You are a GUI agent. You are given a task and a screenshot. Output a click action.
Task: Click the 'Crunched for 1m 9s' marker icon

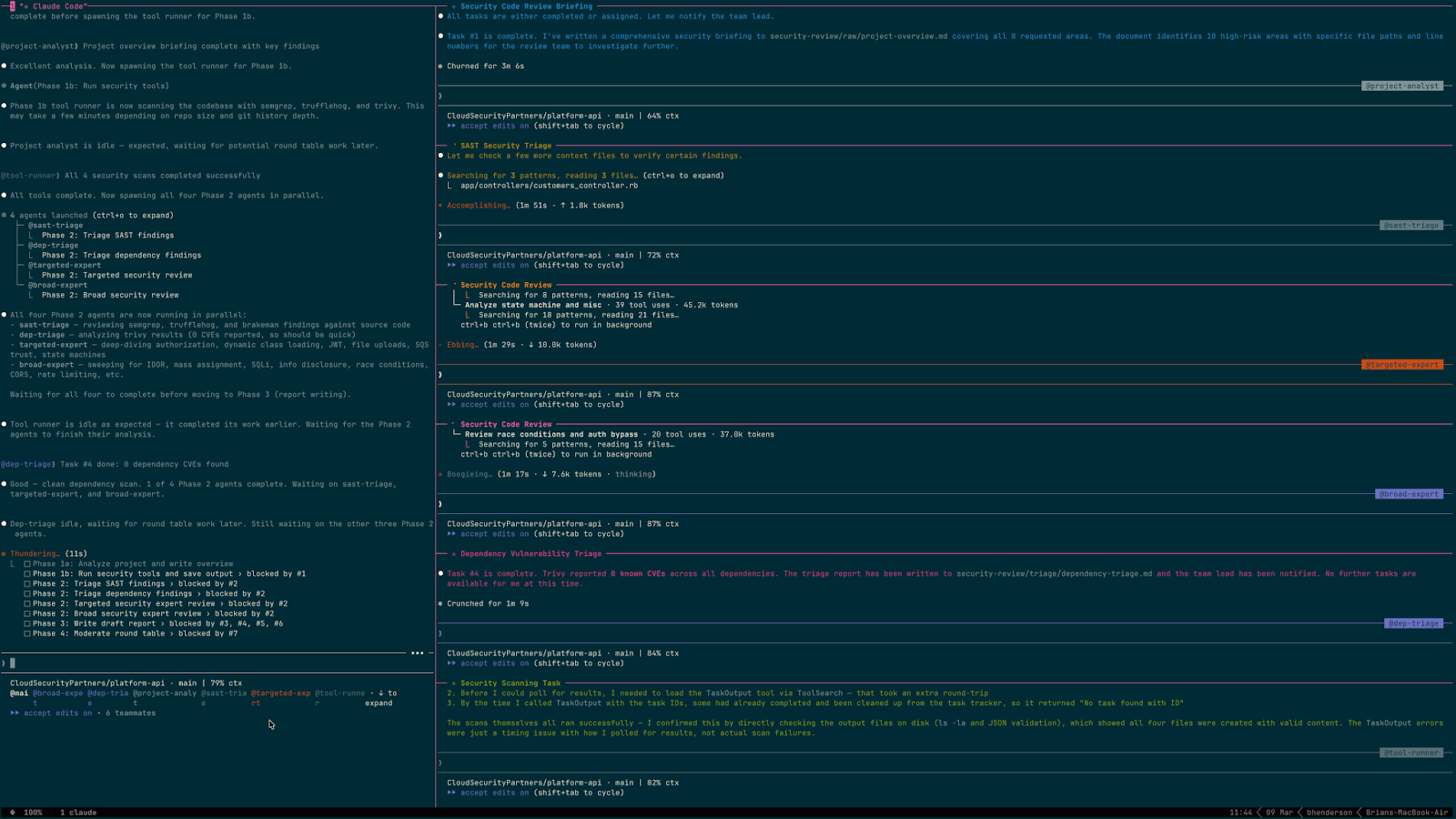[x=440, y=603]
